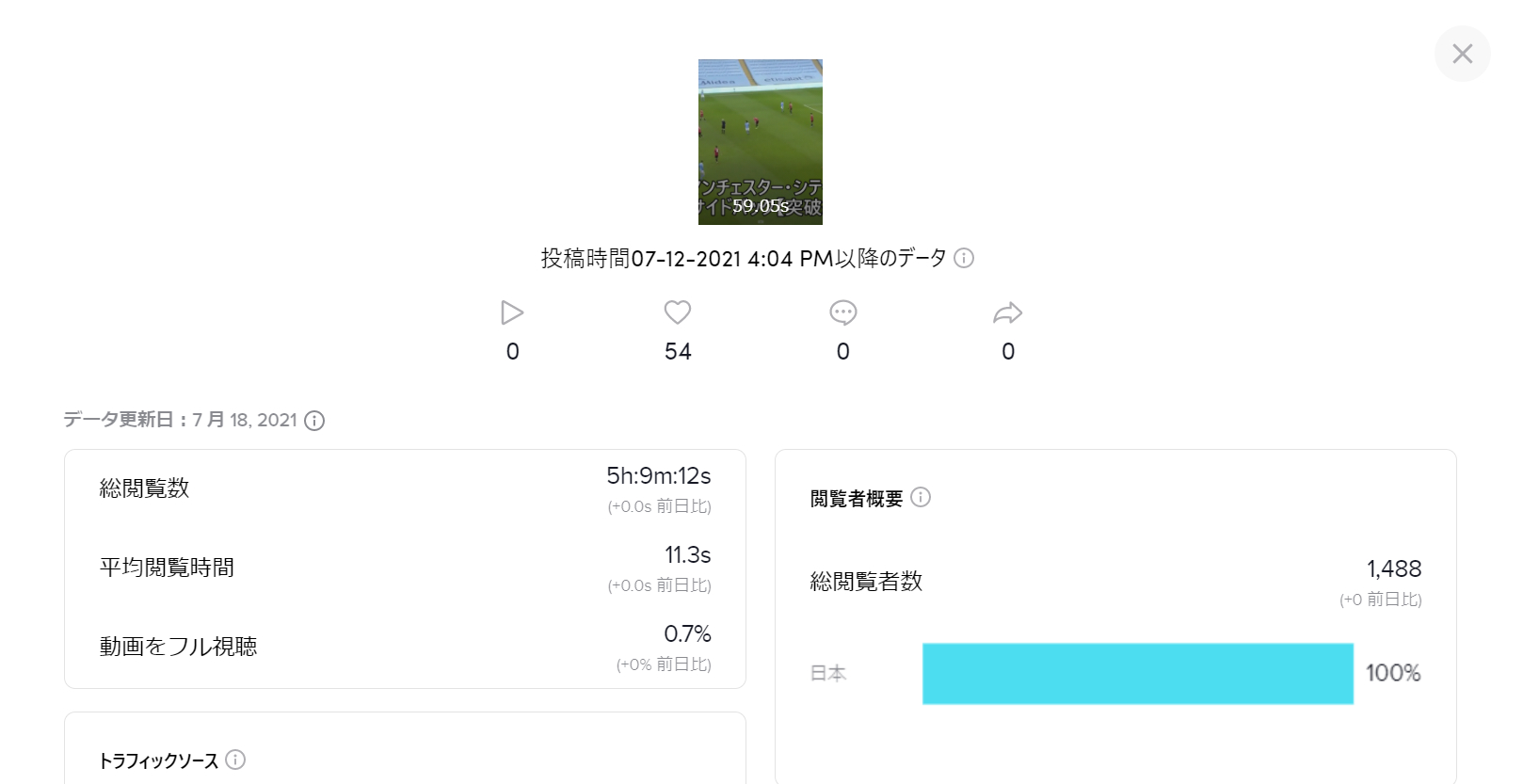
Task: Click the comment bubble icon
Action: tap(842, 312)
